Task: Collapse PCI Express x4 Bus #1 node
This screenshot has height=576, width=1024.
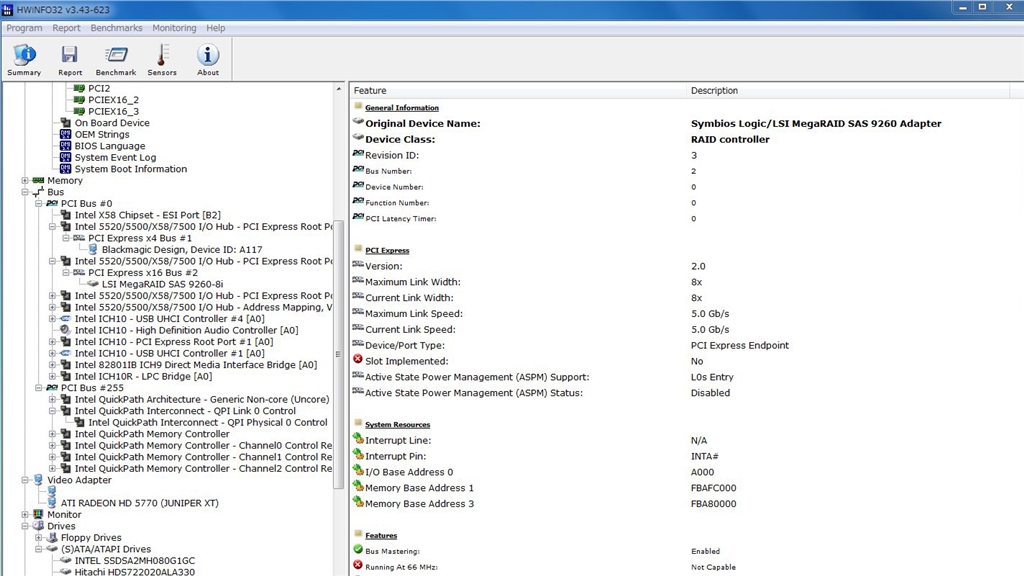Action: 66,238
